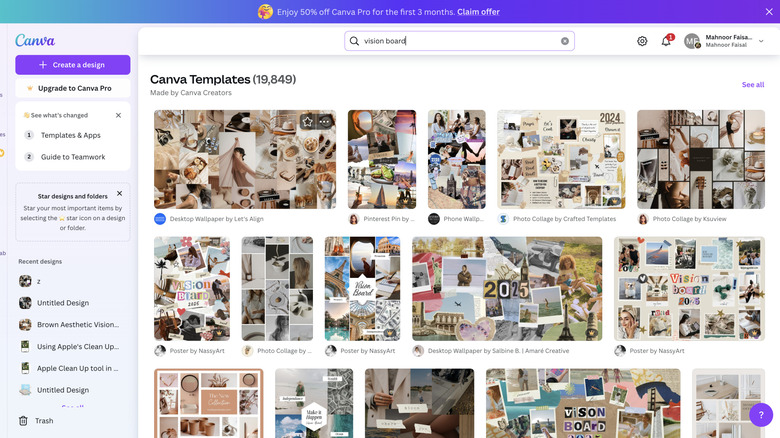Screen dimensions: 780x438
Task: Open the Make it Happen template thumbnail
Action: [314, 403]
